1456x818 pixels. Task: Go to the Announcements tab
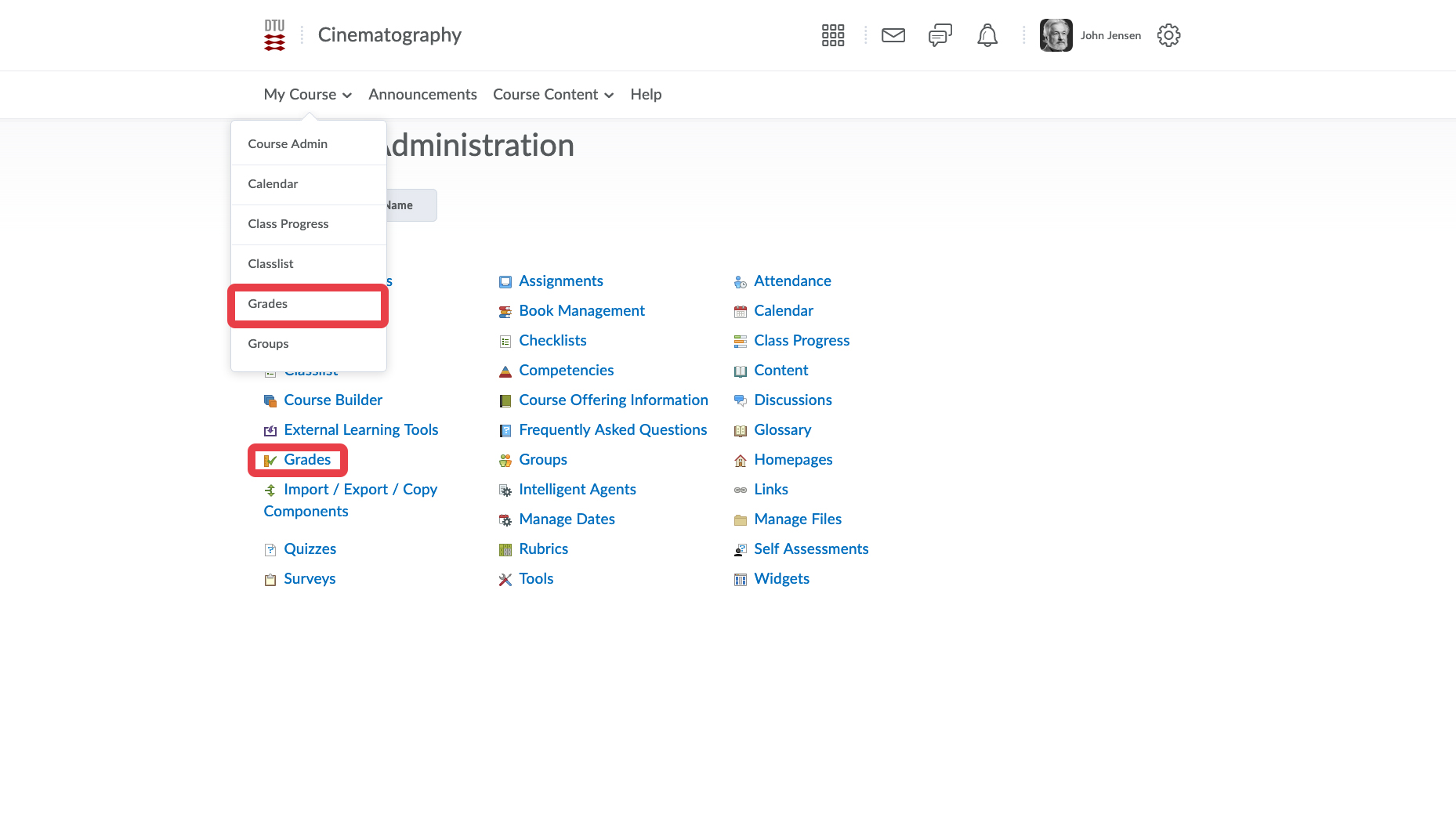click(x=422, y=95)
